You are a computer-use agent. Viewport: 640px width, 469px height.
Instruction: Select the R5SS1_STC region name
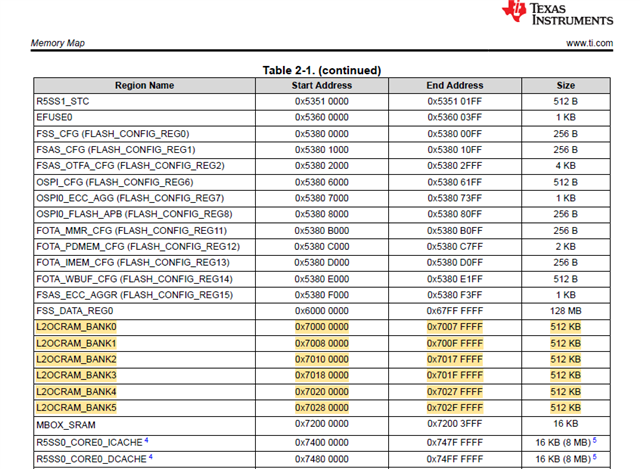click(x=62, y=101)
